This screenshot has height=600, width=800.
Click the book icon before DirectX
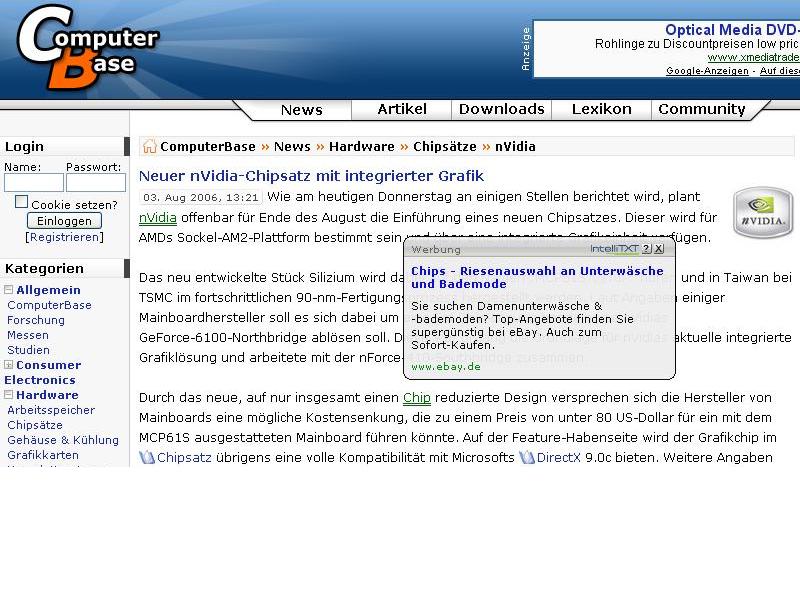[x=527, y=457]
